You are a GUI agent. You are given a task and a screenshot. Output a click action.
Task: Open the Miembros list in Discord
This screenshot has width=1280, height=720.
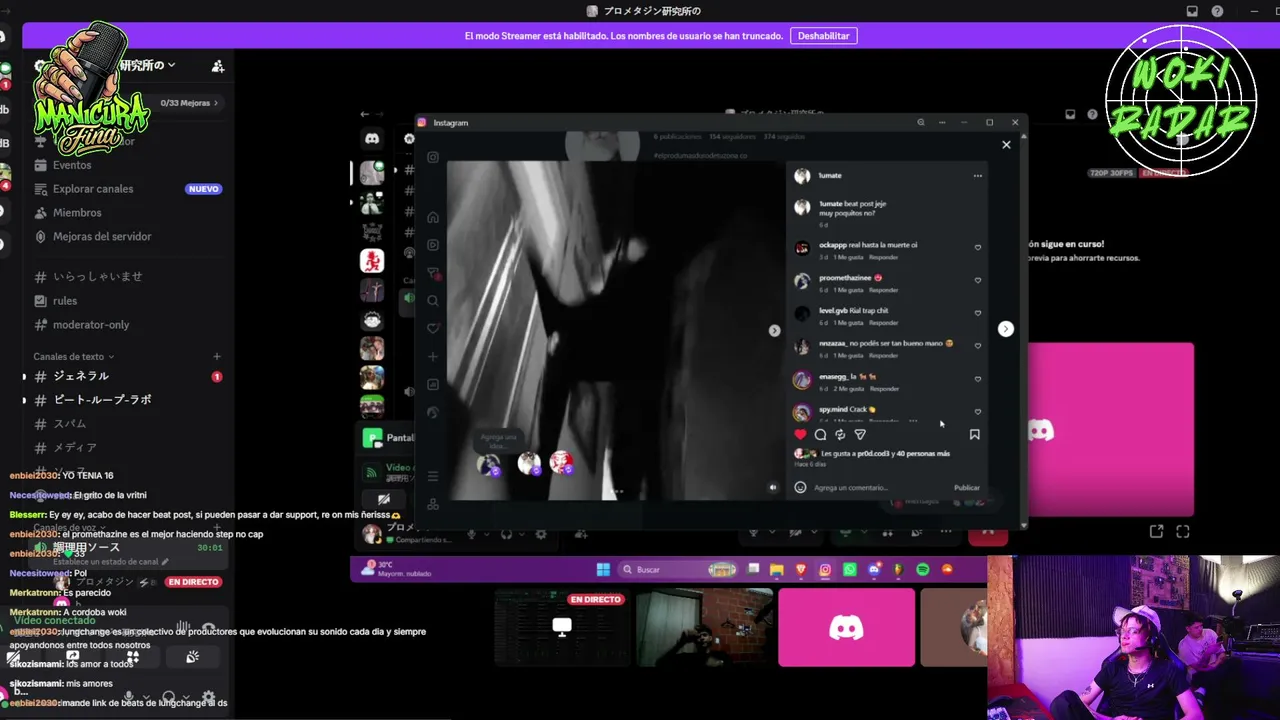point(77,213)
